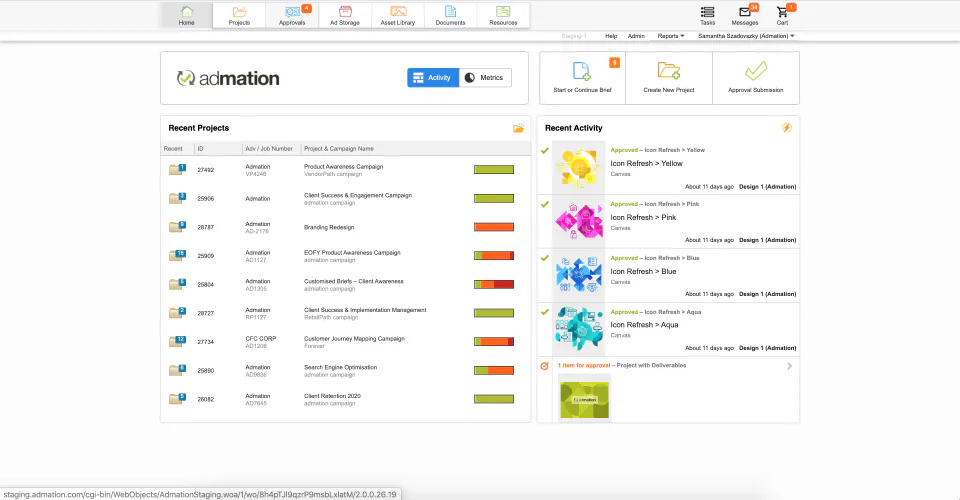Click Create New Project folder icon
The image size is (960, 500).
(x=669, y=71)
